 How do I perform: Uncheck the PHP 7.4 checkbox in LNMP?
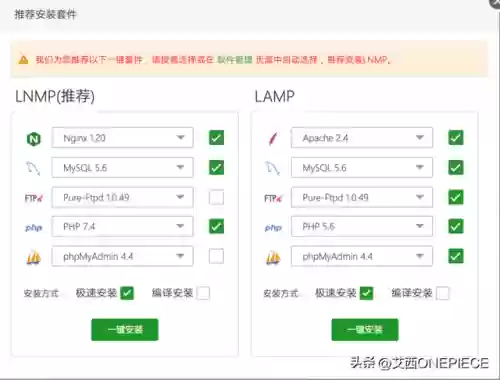pos(216,226)
